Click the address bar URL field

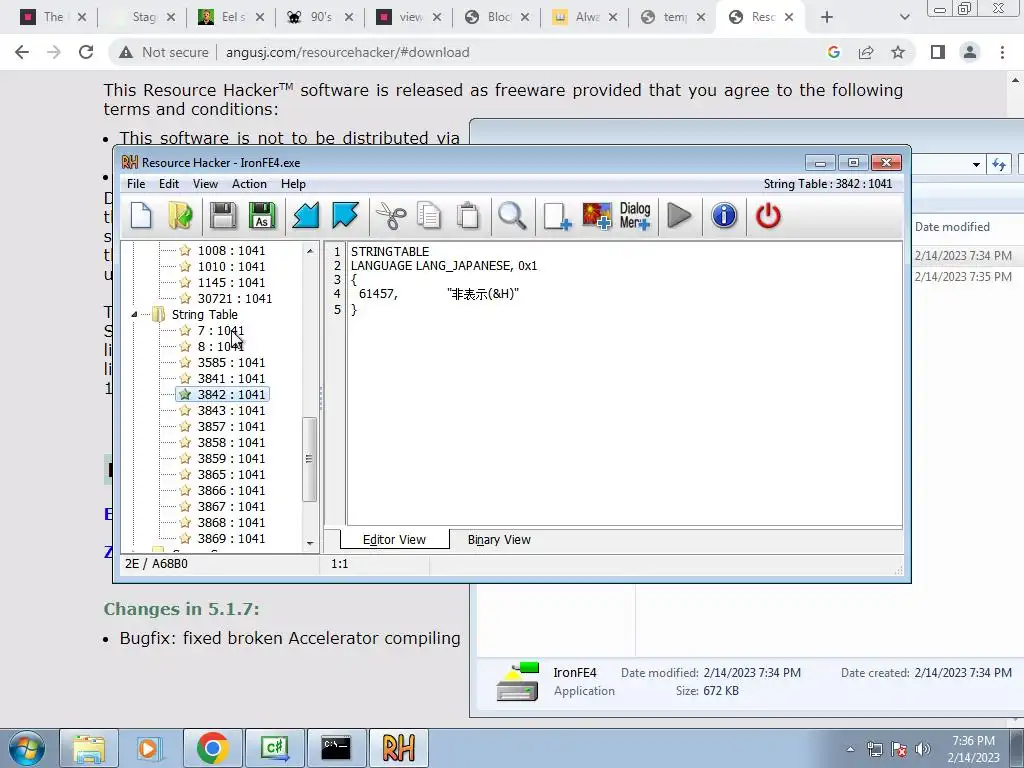coord(347,52)
